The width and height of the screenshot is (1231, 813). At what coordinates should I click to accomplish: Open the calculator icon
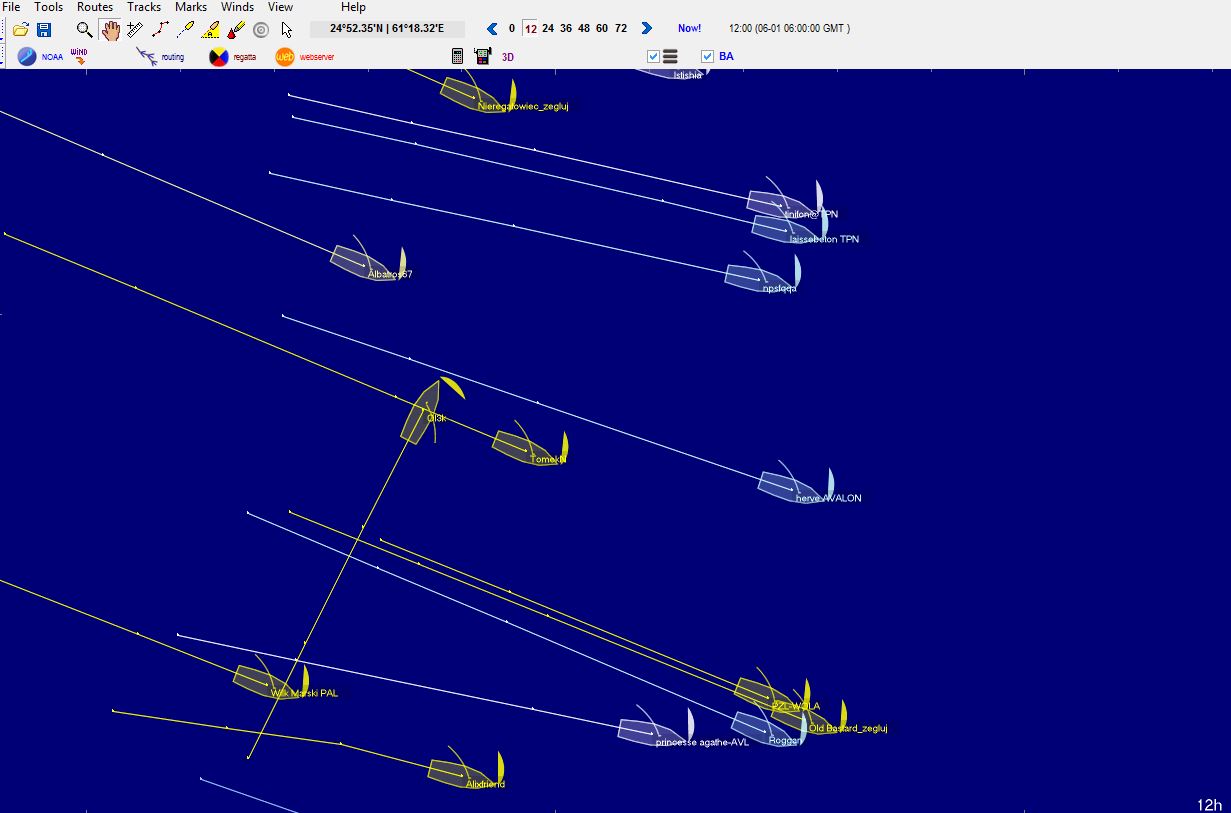coord(458,57)
